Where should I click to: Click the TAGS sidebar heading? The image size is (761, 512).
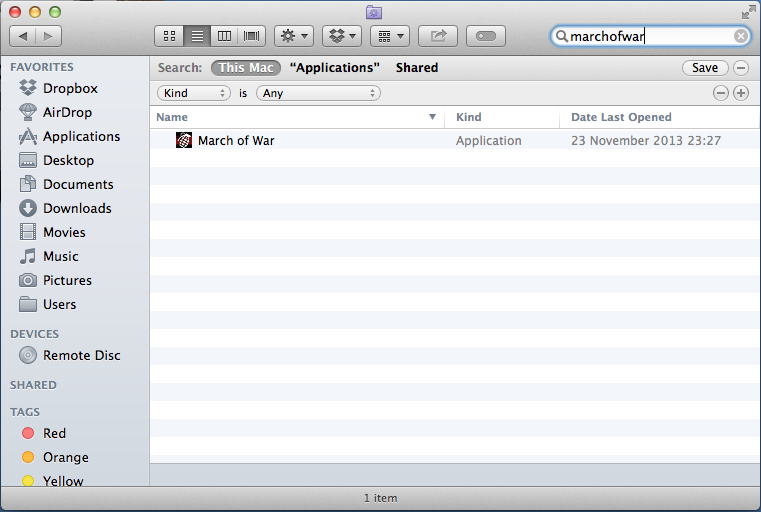[25, 413]
